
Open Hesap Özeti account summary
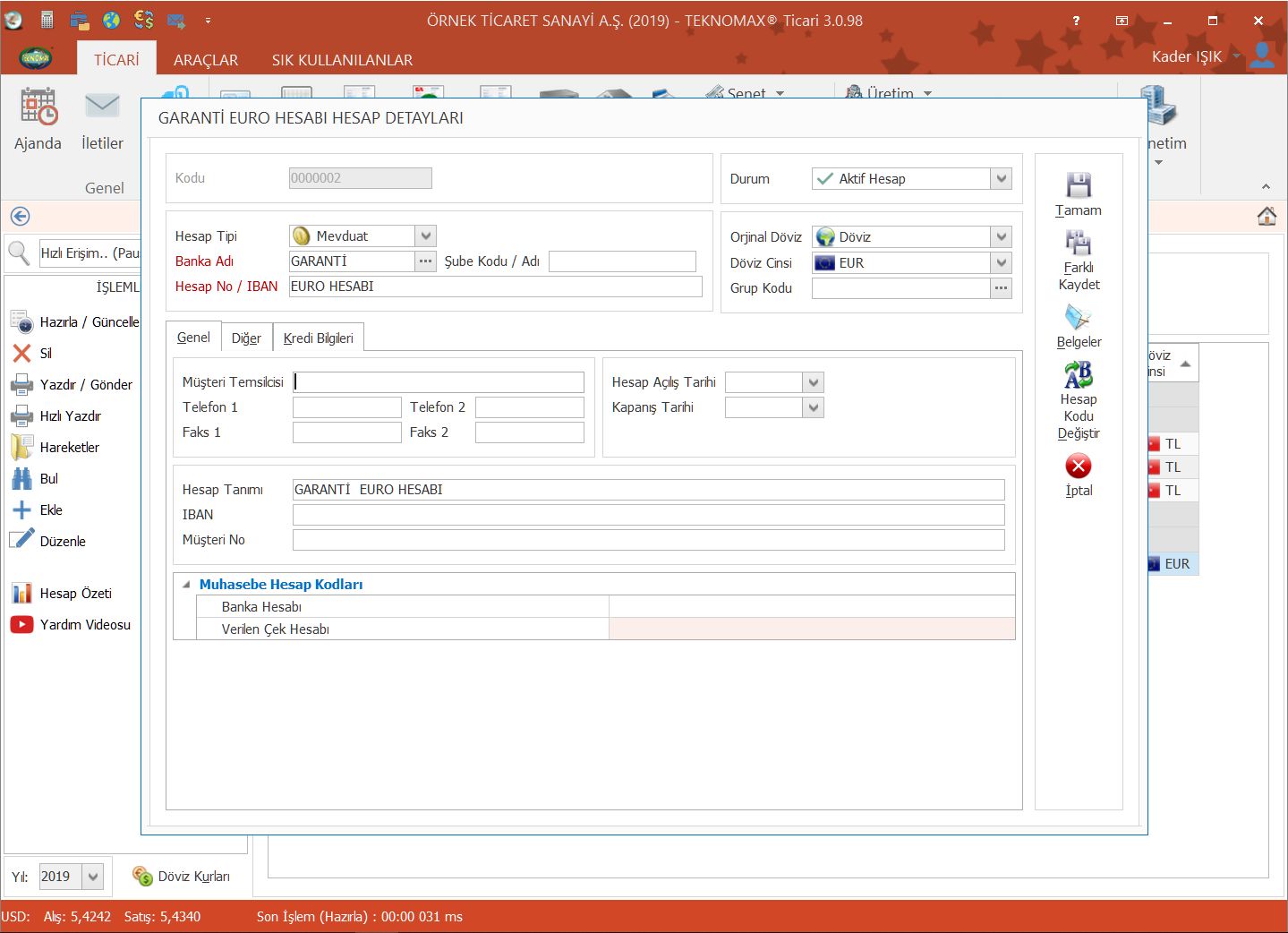point(61,593)
